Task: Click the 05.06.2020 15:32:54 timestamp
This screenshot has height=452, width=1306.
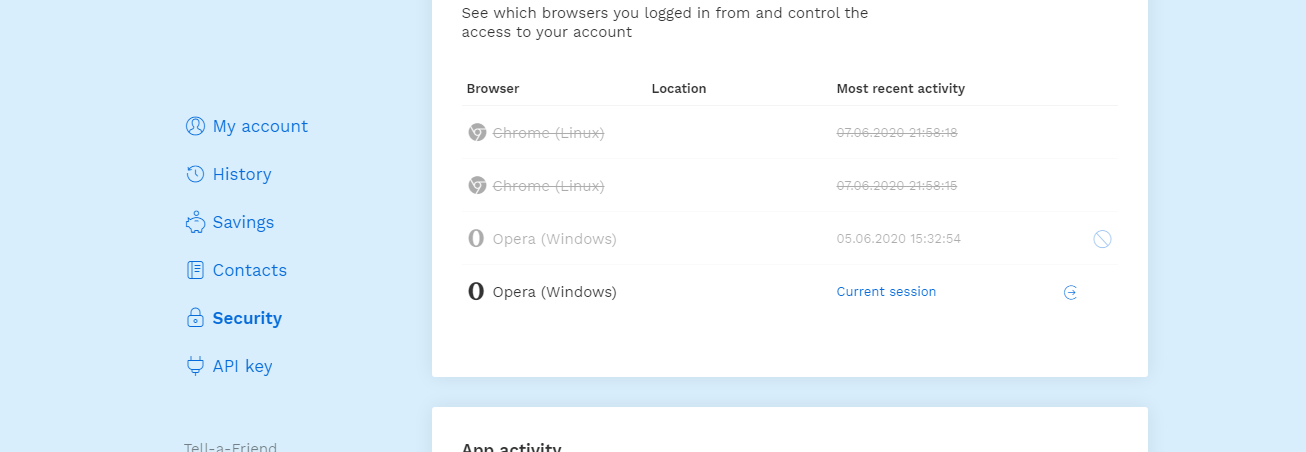Action: point(898,239)
